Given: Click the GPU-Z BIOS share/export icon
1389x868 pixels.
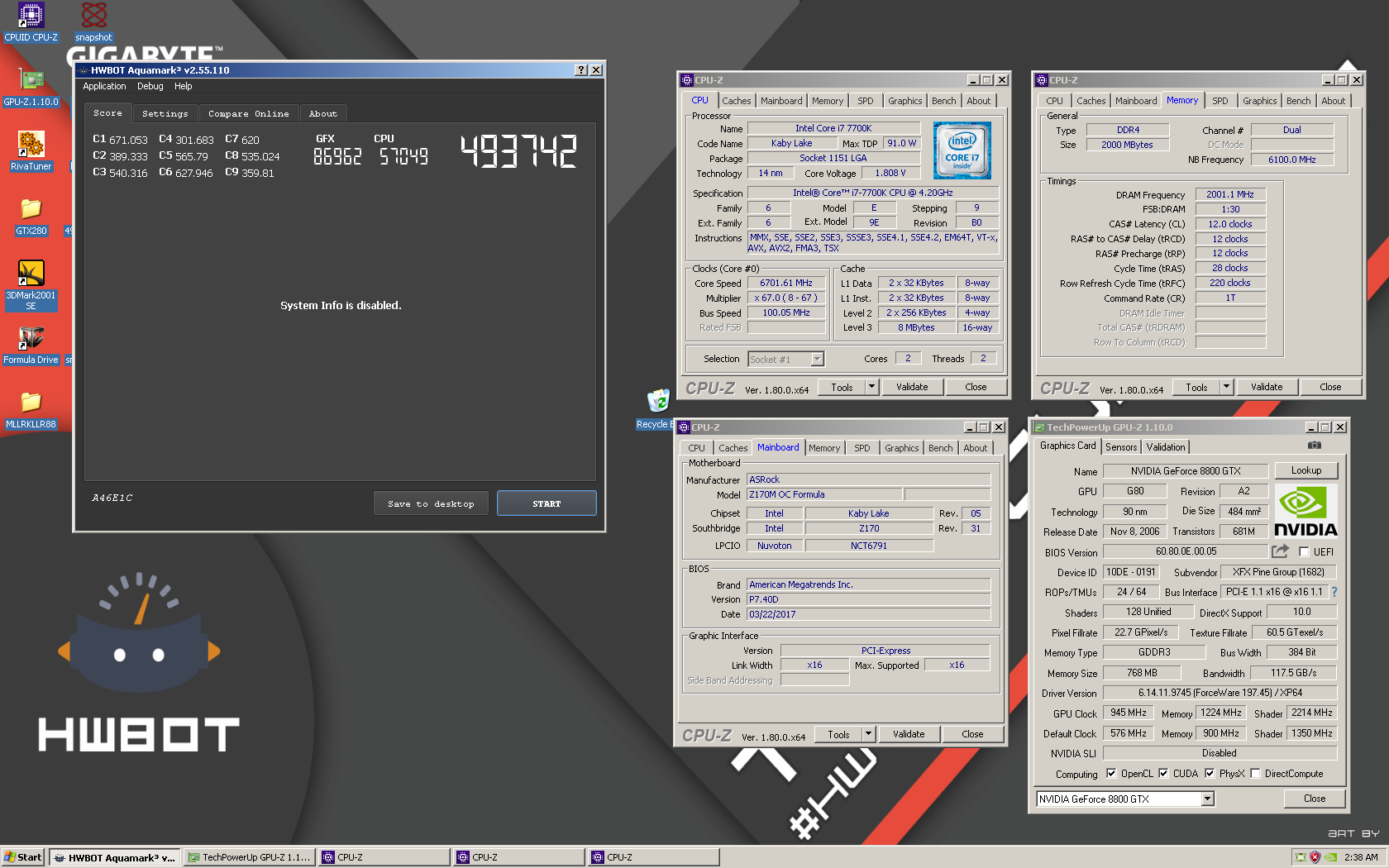Looking at the screenshot, I should pyautogui.click(x=1280, y=551).
